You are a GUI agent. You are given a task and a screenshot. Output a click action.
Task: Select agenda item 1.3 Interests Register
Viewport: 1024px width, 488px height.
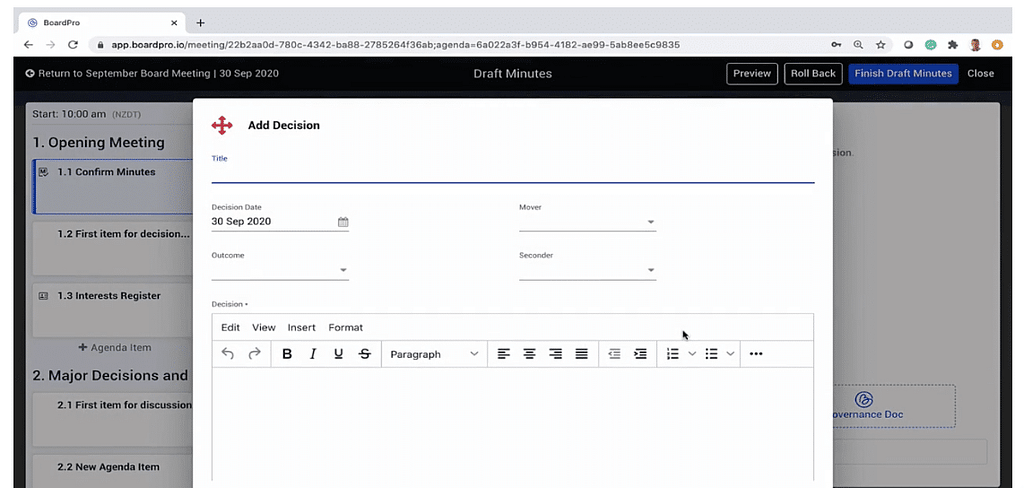pyautogui.click(x=110, y=297)
